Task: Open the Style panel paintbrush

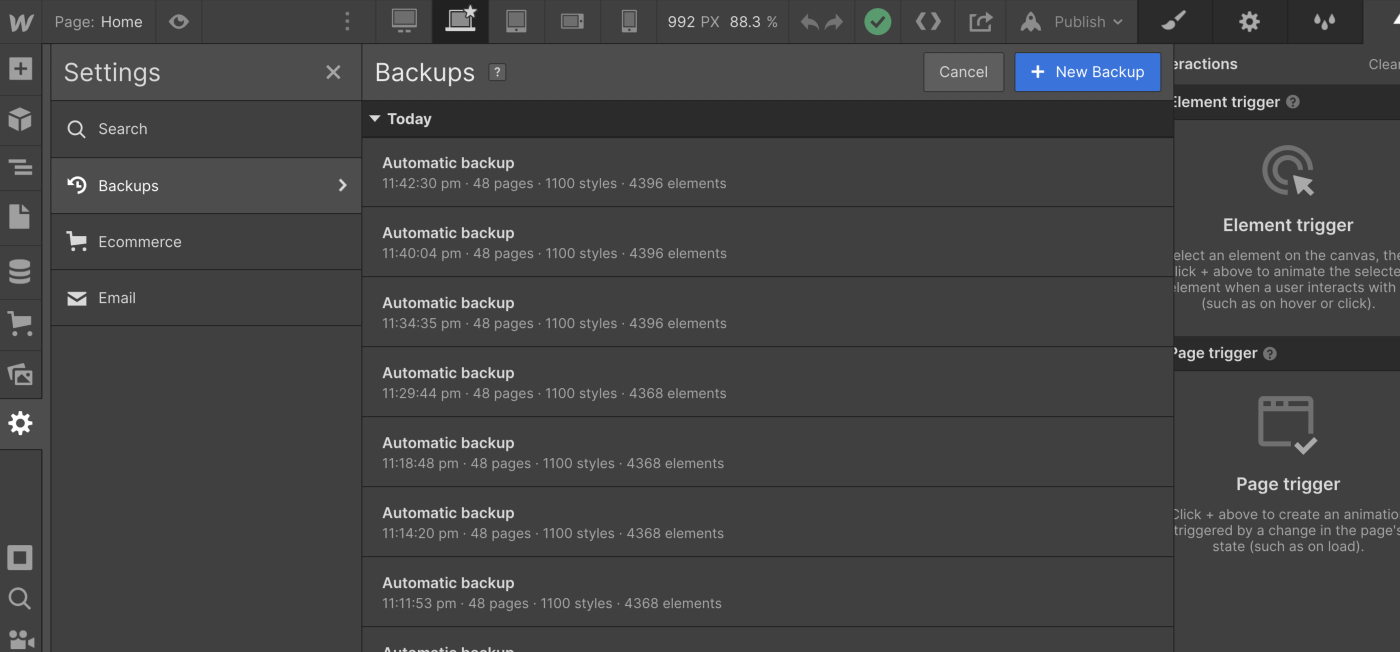Action: [x=1173, y=21]
